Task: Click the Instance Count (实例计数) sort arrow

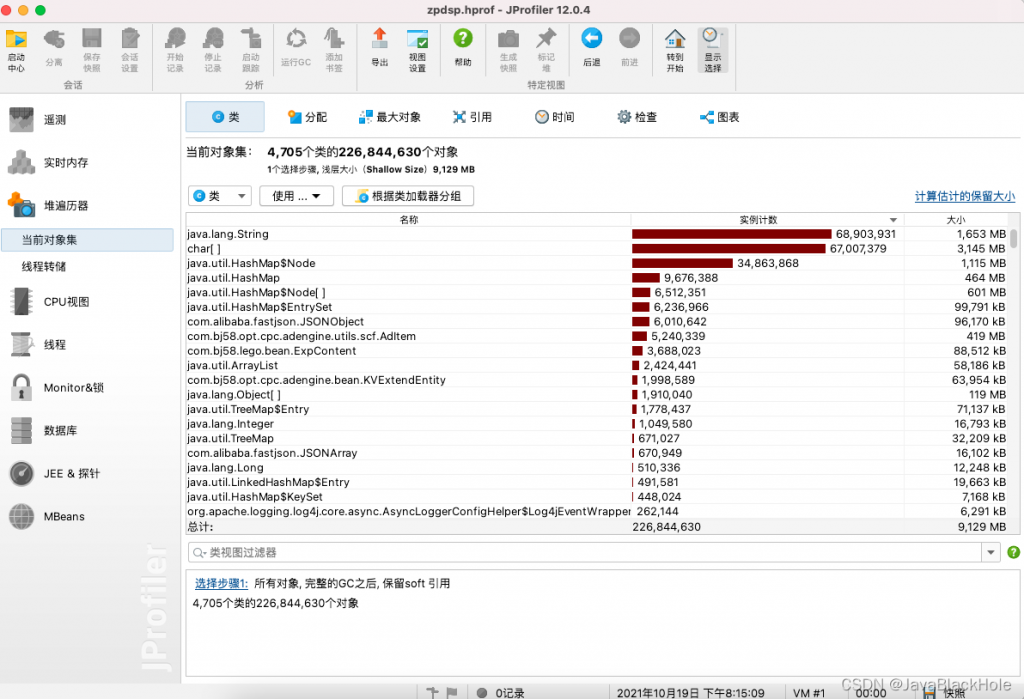Action: click(893, 220)
